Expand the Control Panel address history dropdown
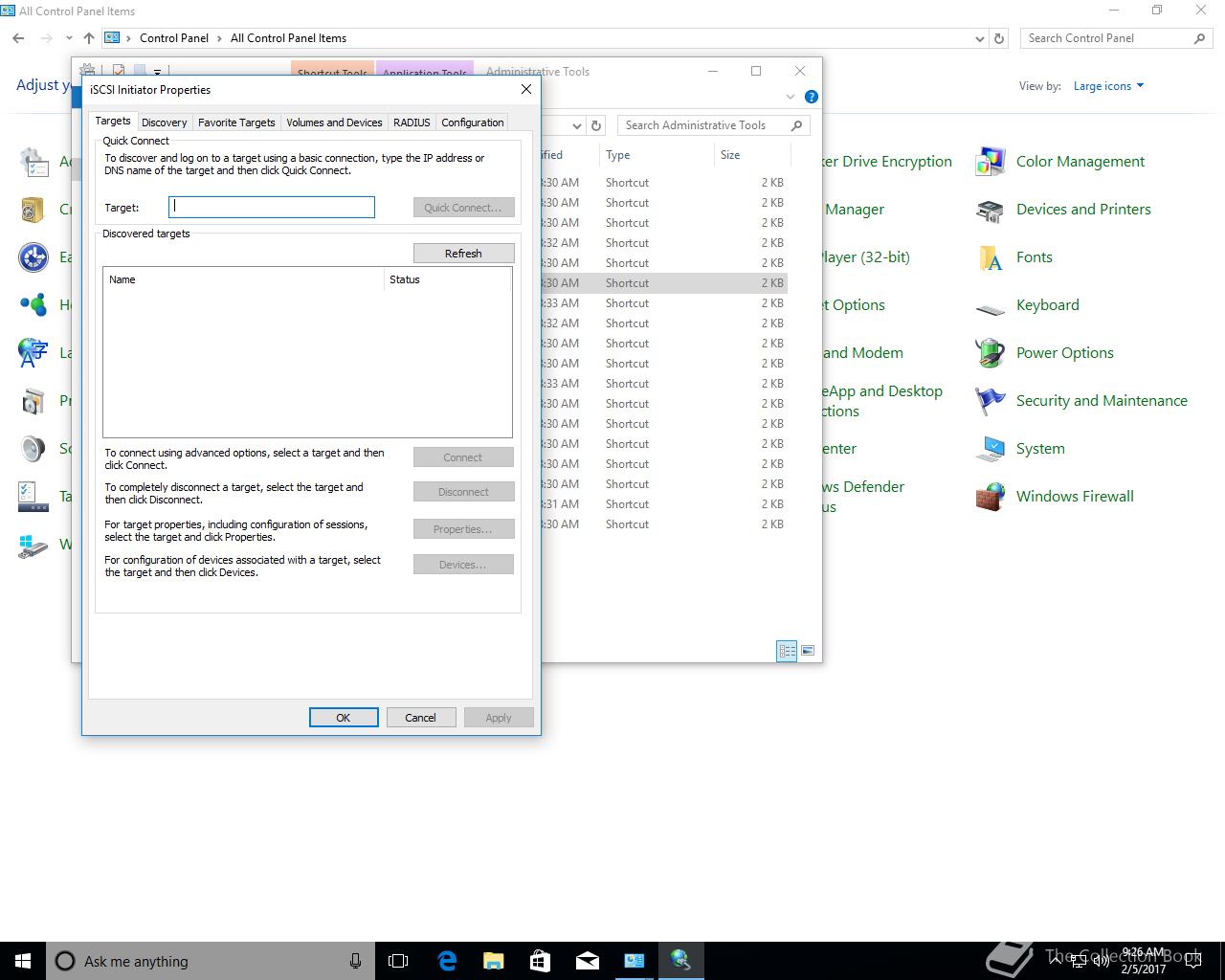Image resolution: width=1225 pixels, height=980 pixels. coord(979,38)
